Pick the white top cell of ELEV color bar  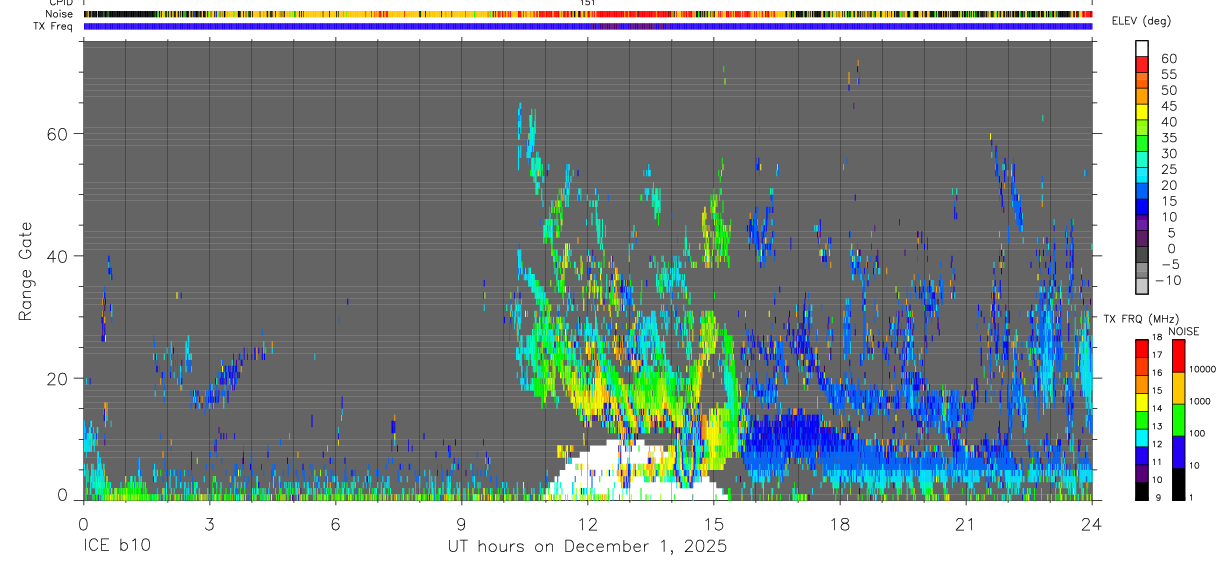[x=1142, y=47]
